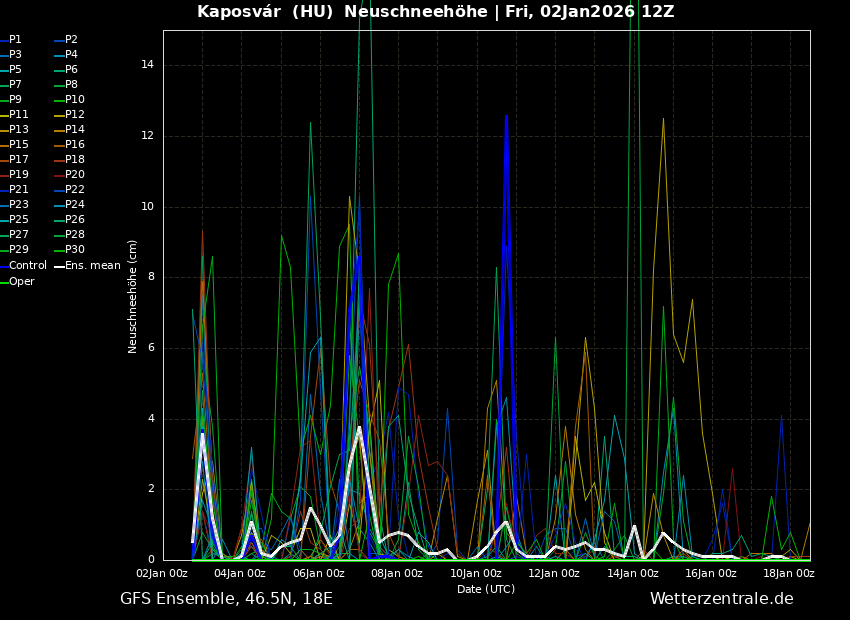
Task: Click the P30 legend label
Action: [75, 250]
